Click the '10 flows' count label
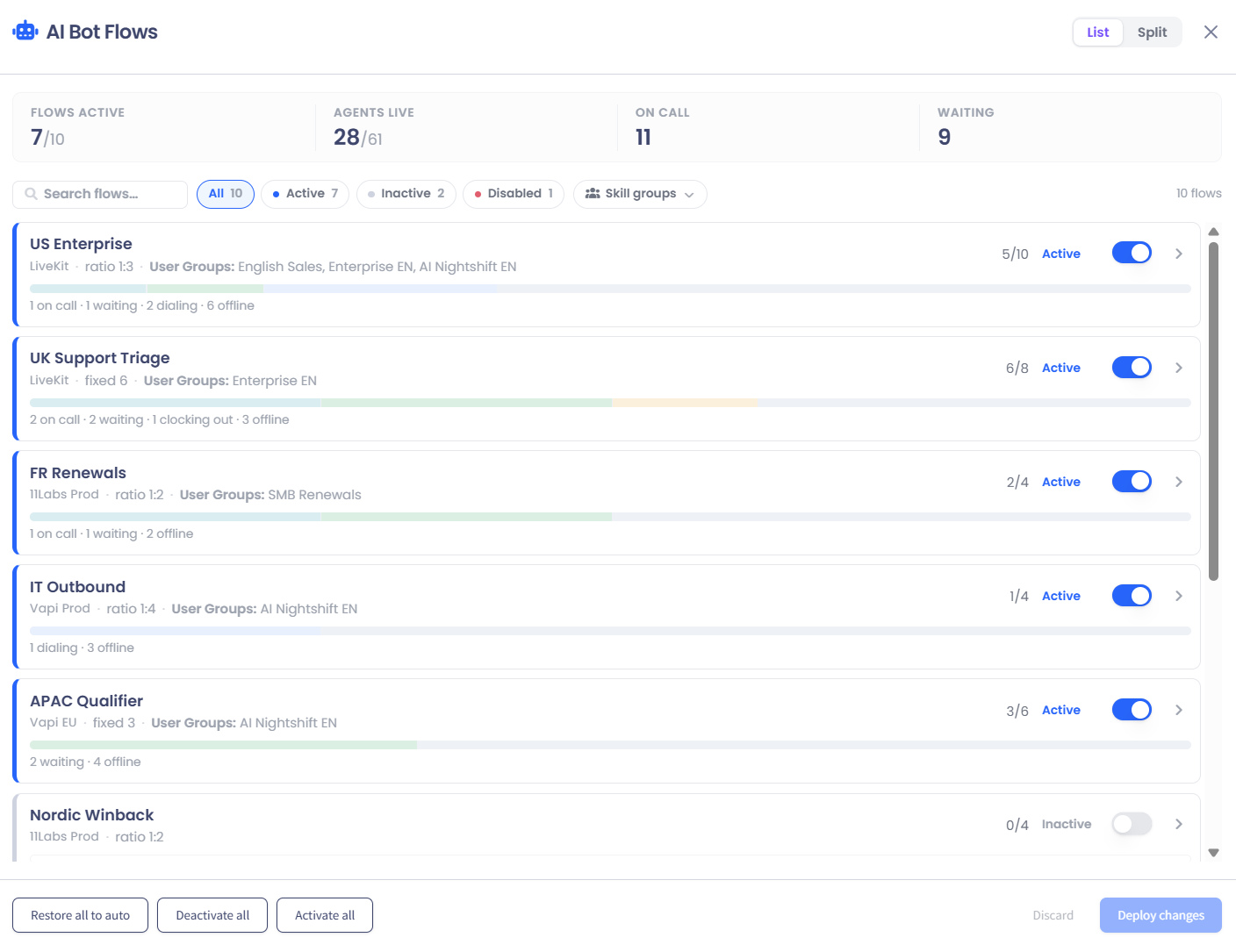This screenshot has height=952, width=1236. [1198, 193]
